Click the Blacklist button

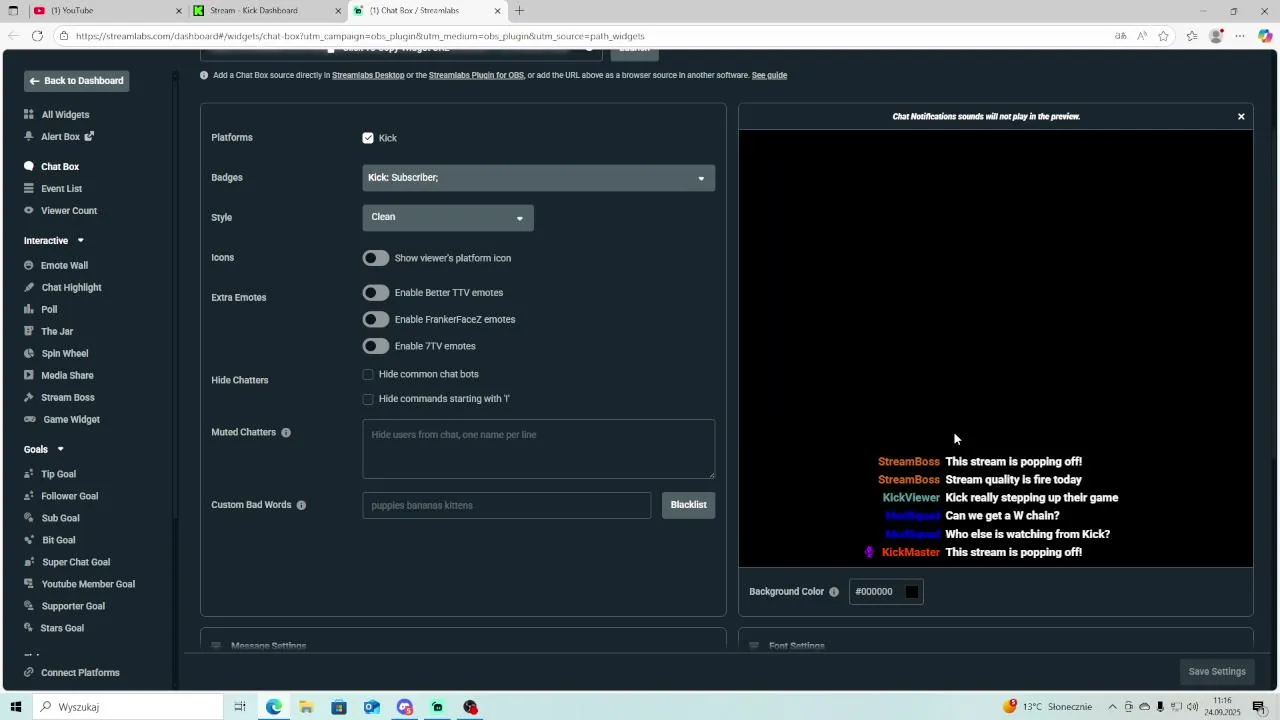tap(688, 505)
